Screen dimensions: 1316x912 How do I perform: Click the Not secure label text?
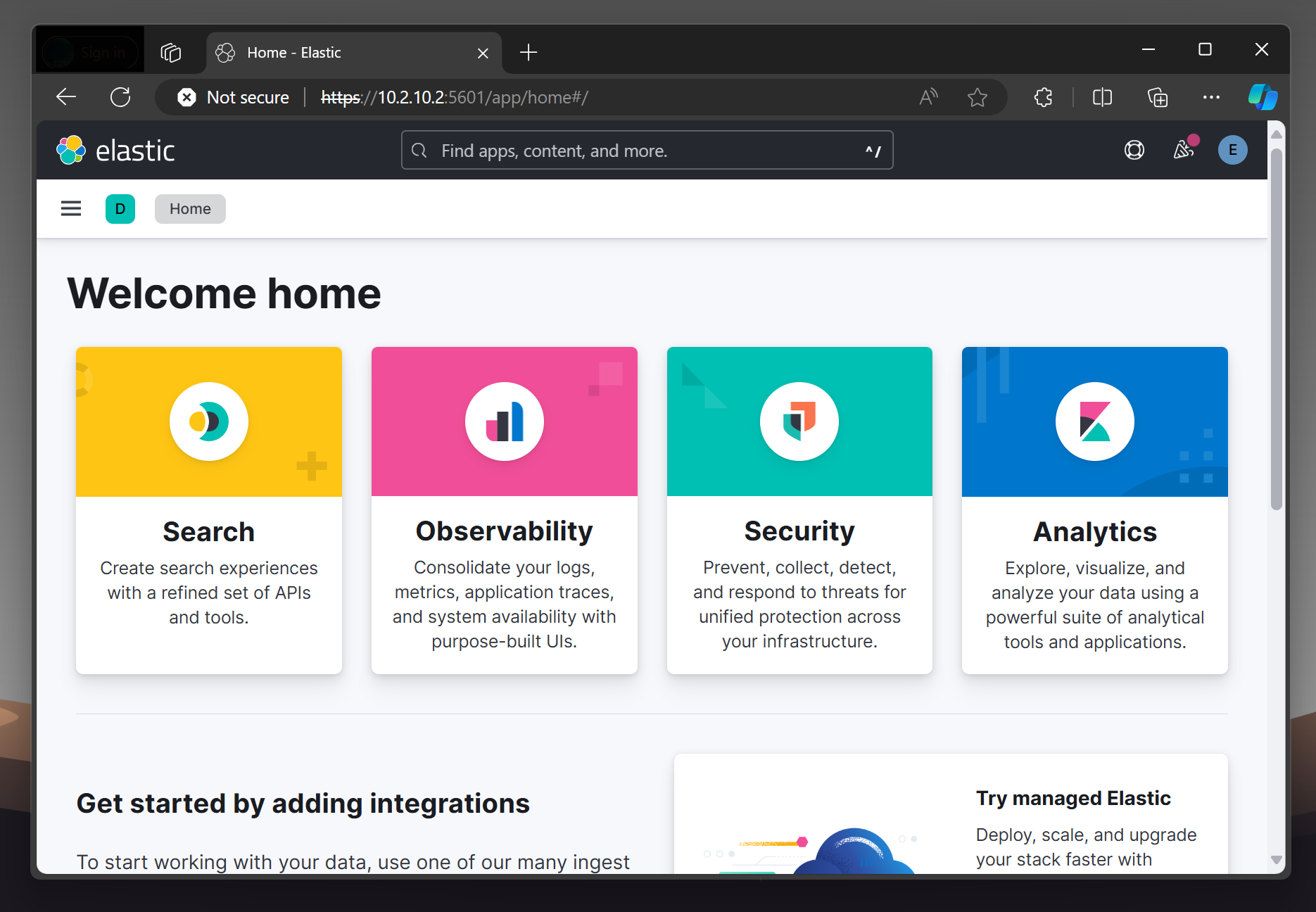[x=248, y=97]
